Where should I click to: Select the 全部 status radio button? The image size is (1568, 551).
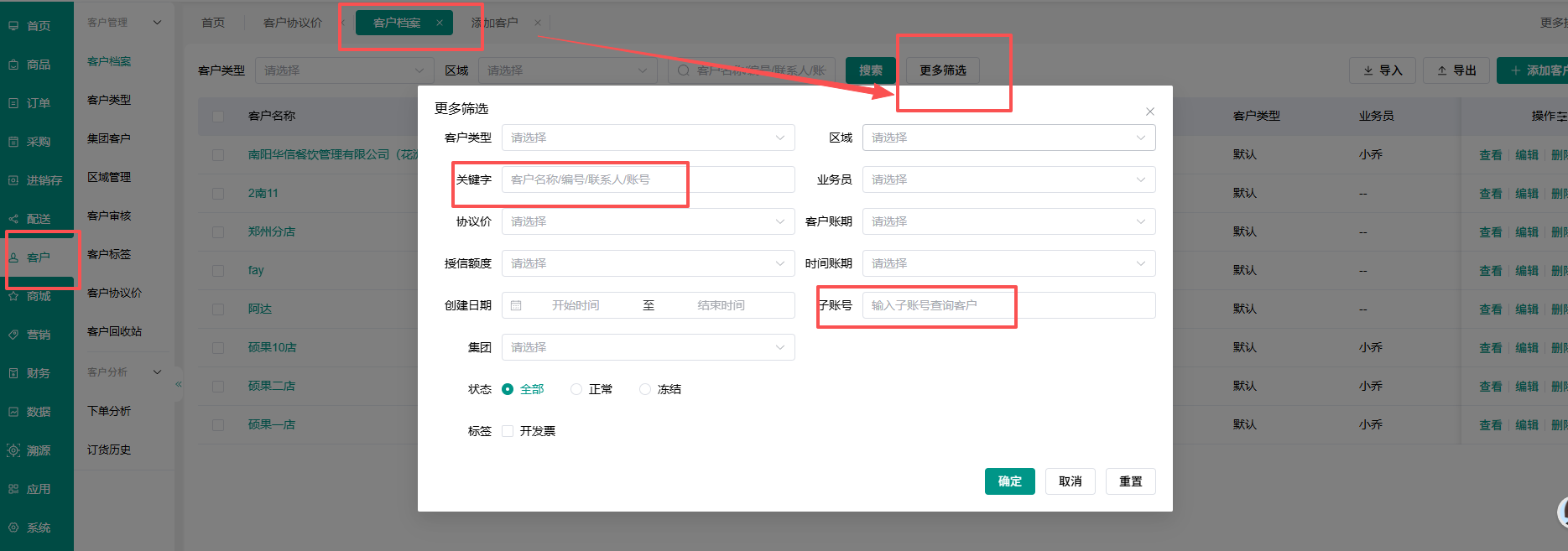coord(508,389)
